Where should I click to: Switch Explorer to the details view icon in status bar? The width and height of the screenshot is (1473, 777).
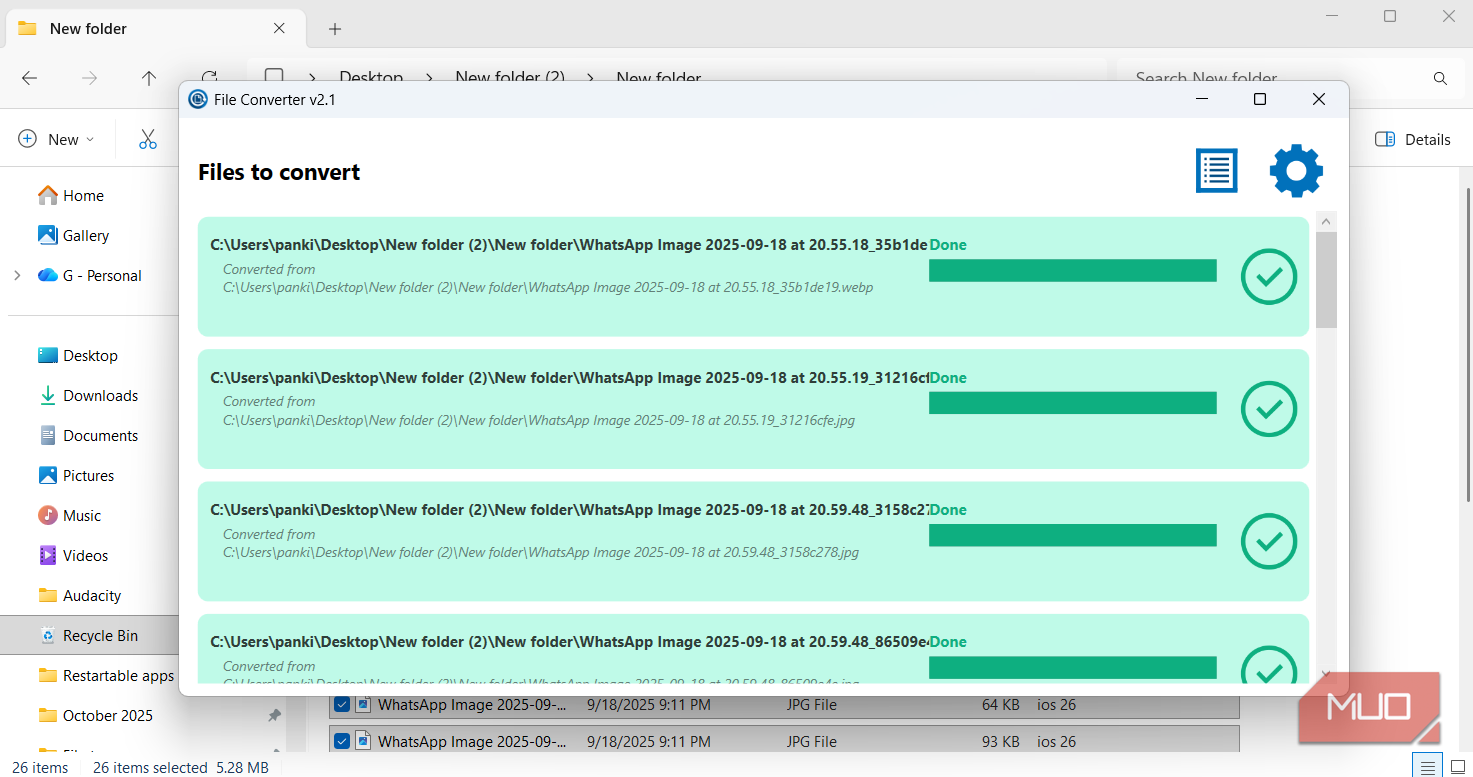(x=1428, y=767)
